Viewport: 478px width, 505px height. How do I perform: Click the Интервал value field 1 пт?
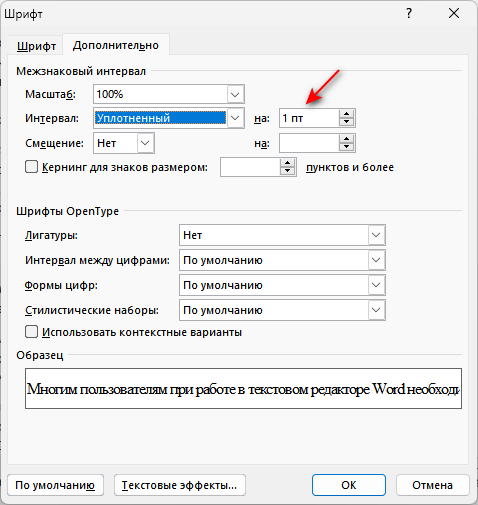[x=309, y=118]
